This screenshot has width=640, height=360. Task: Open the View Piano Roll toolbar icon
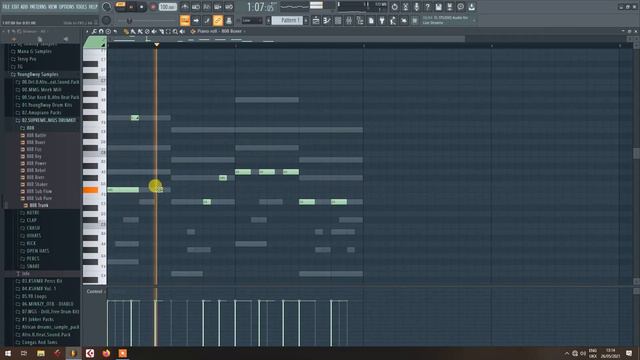pos(327,20)
